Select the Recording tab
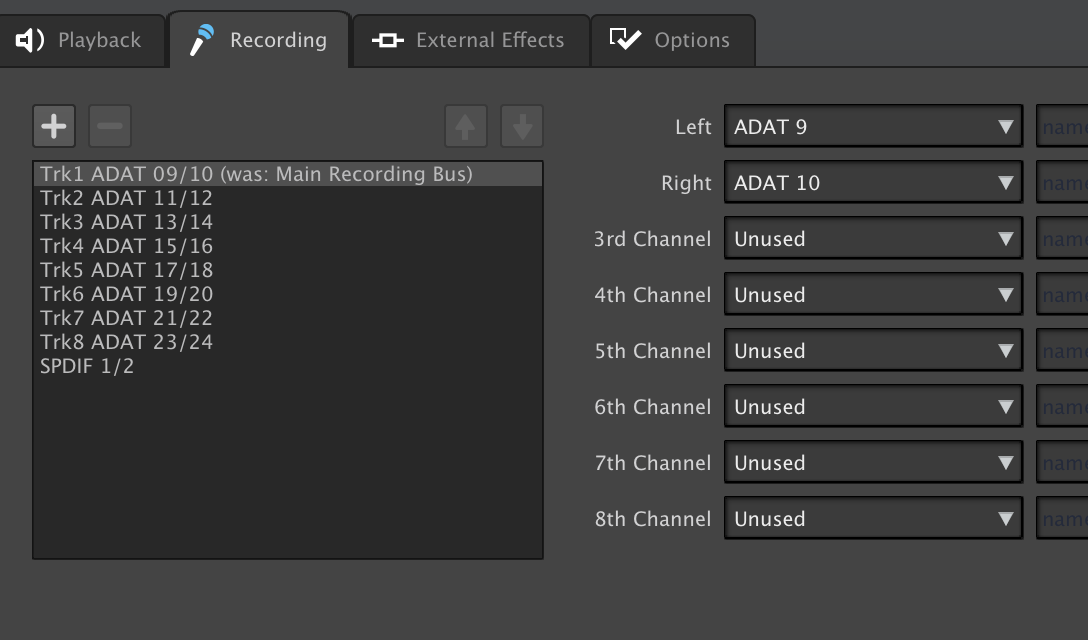 258,40
